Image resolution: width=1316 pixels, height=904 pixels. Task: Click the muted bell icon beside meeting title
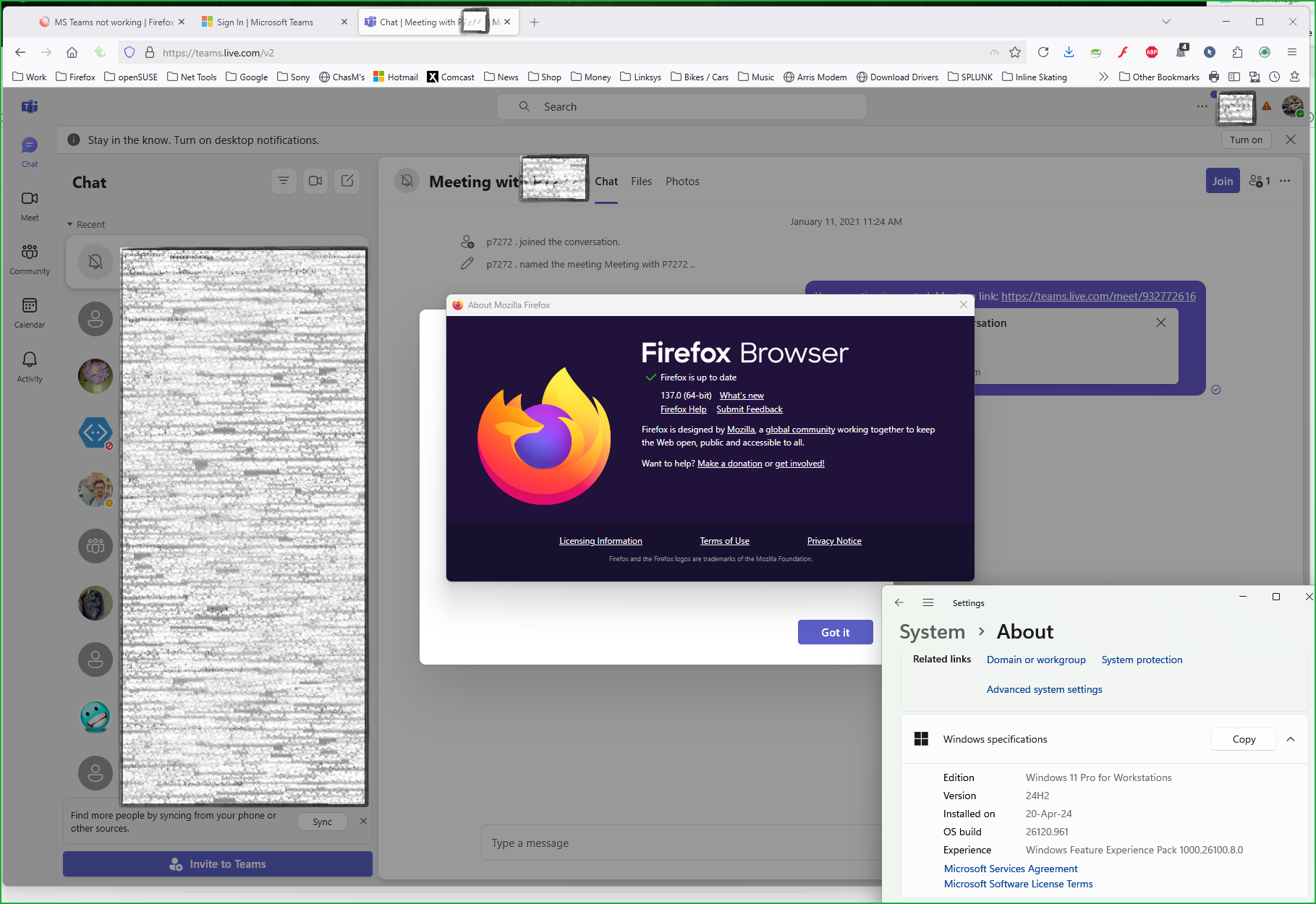pyautogui.click(x=407, y=181)
